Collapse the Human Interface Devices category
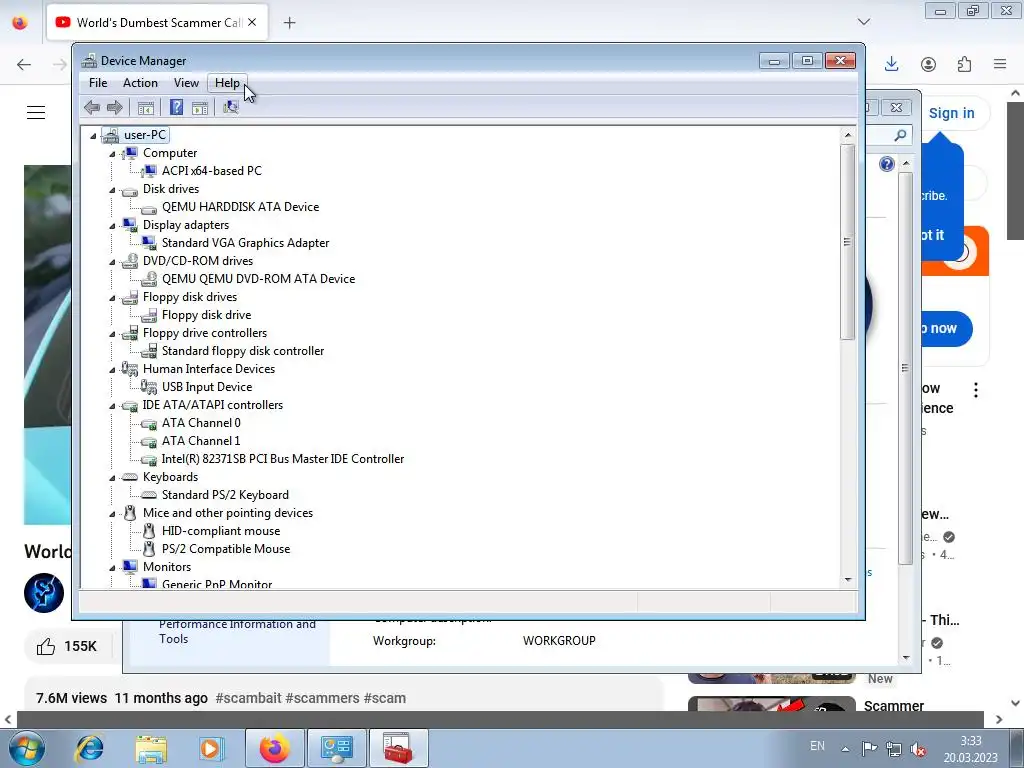Viewport: 1024px width, 768px height. (x=112, y=370)
